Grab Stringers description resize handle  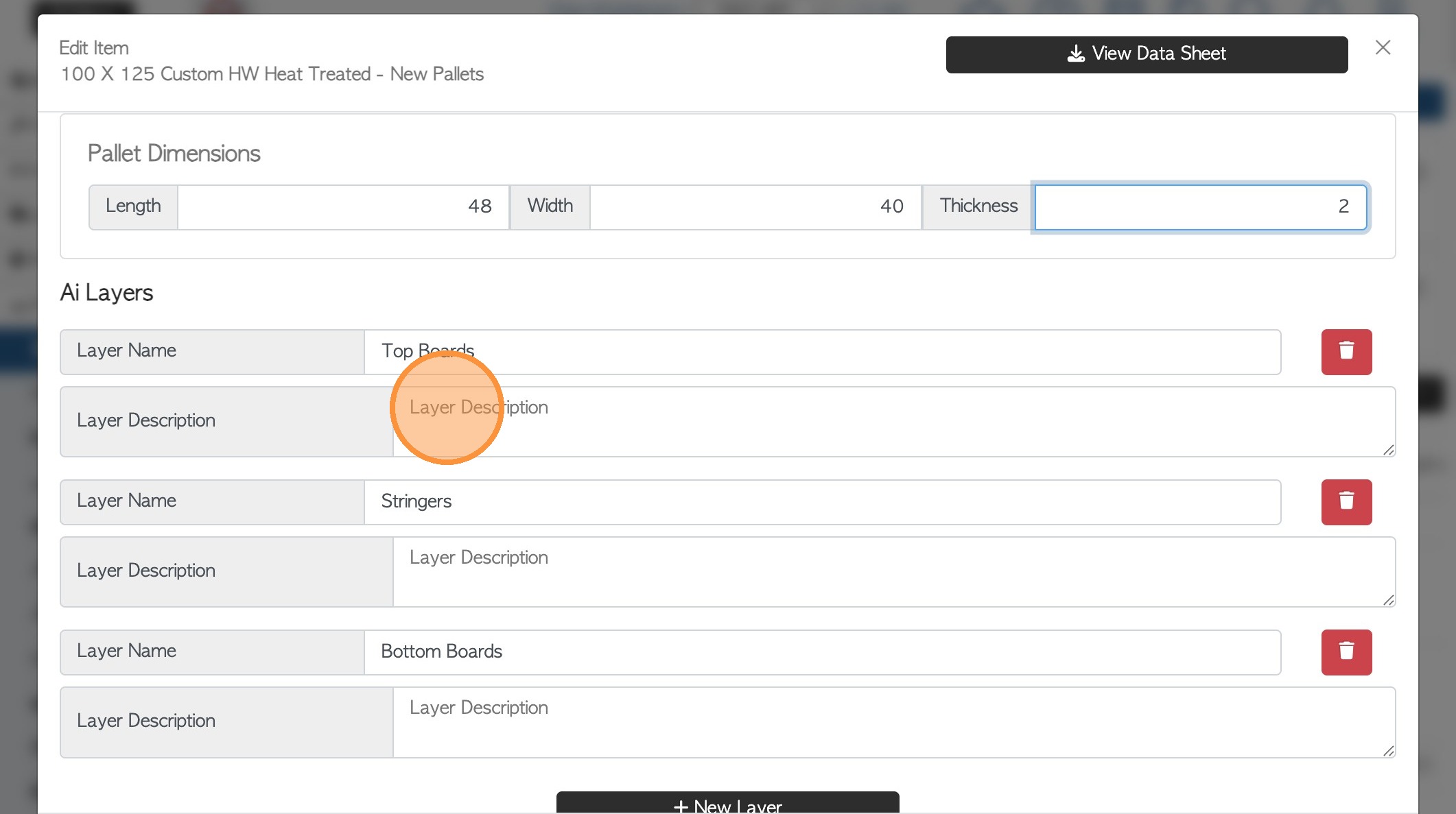tap(1388, 600)
